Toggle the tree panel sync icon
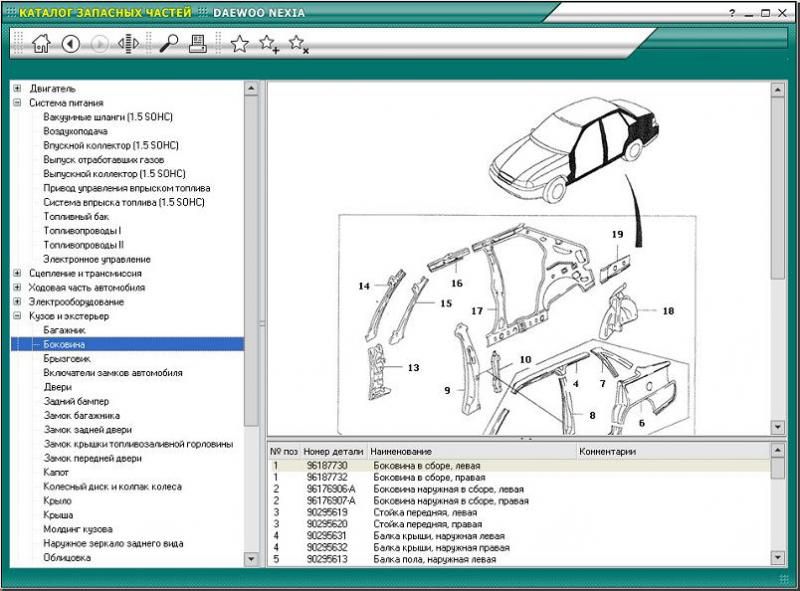The width and height of the screenshot is (800, 591). pos(128,43)
